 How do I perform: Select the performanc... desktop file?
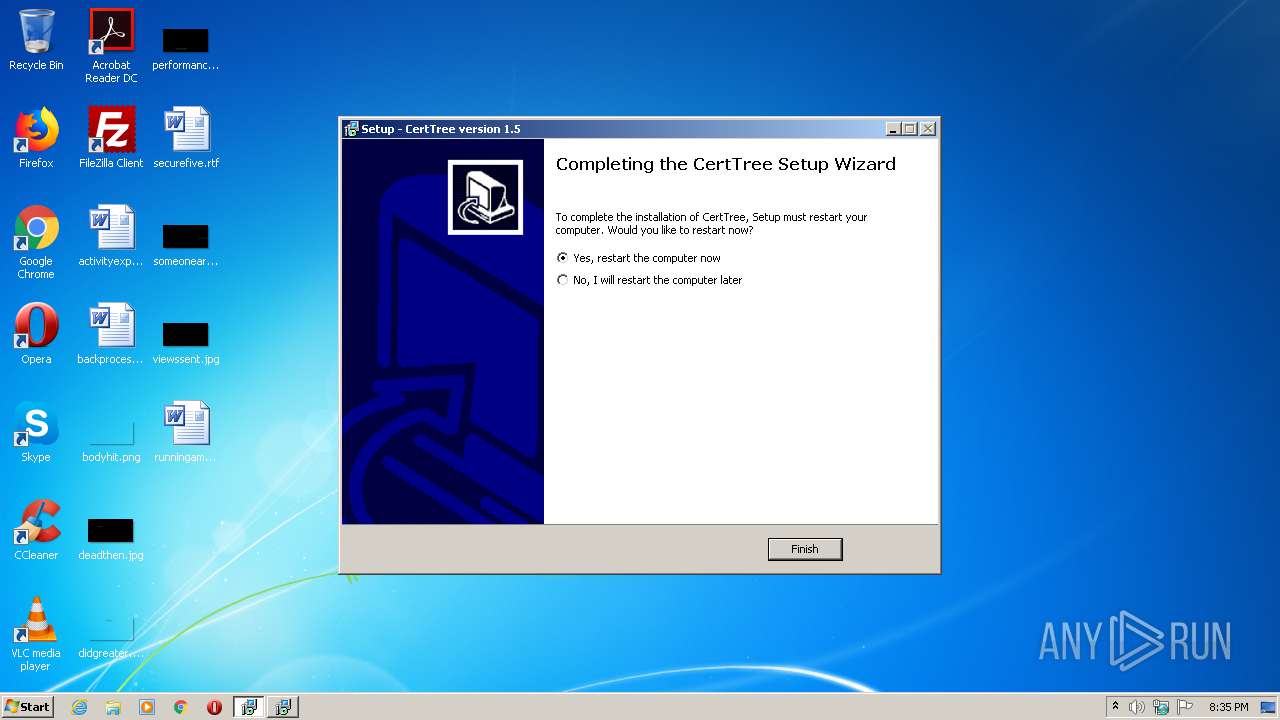tap(186, 46)
